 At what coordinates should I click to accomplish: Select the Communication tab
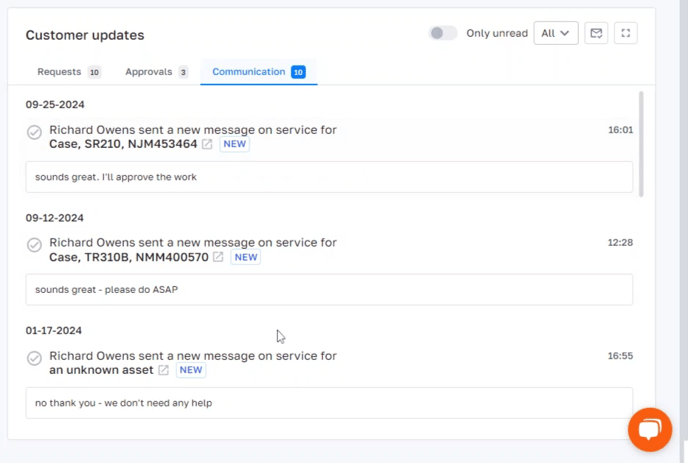258,72
